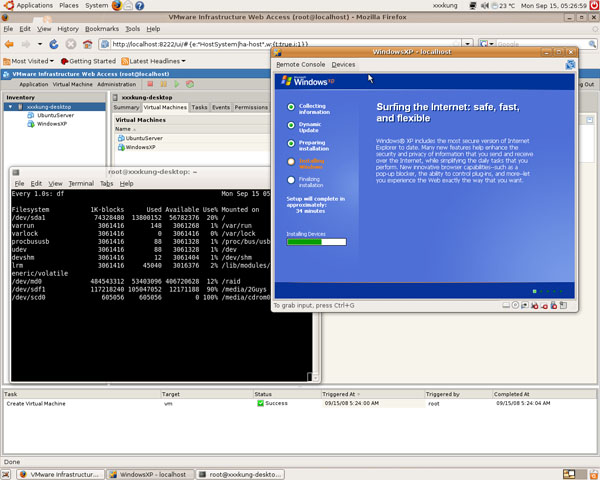This screenshot has width=600, height=480.
Task: Click the Google search magnifier icon
Action: click(592, 44)
